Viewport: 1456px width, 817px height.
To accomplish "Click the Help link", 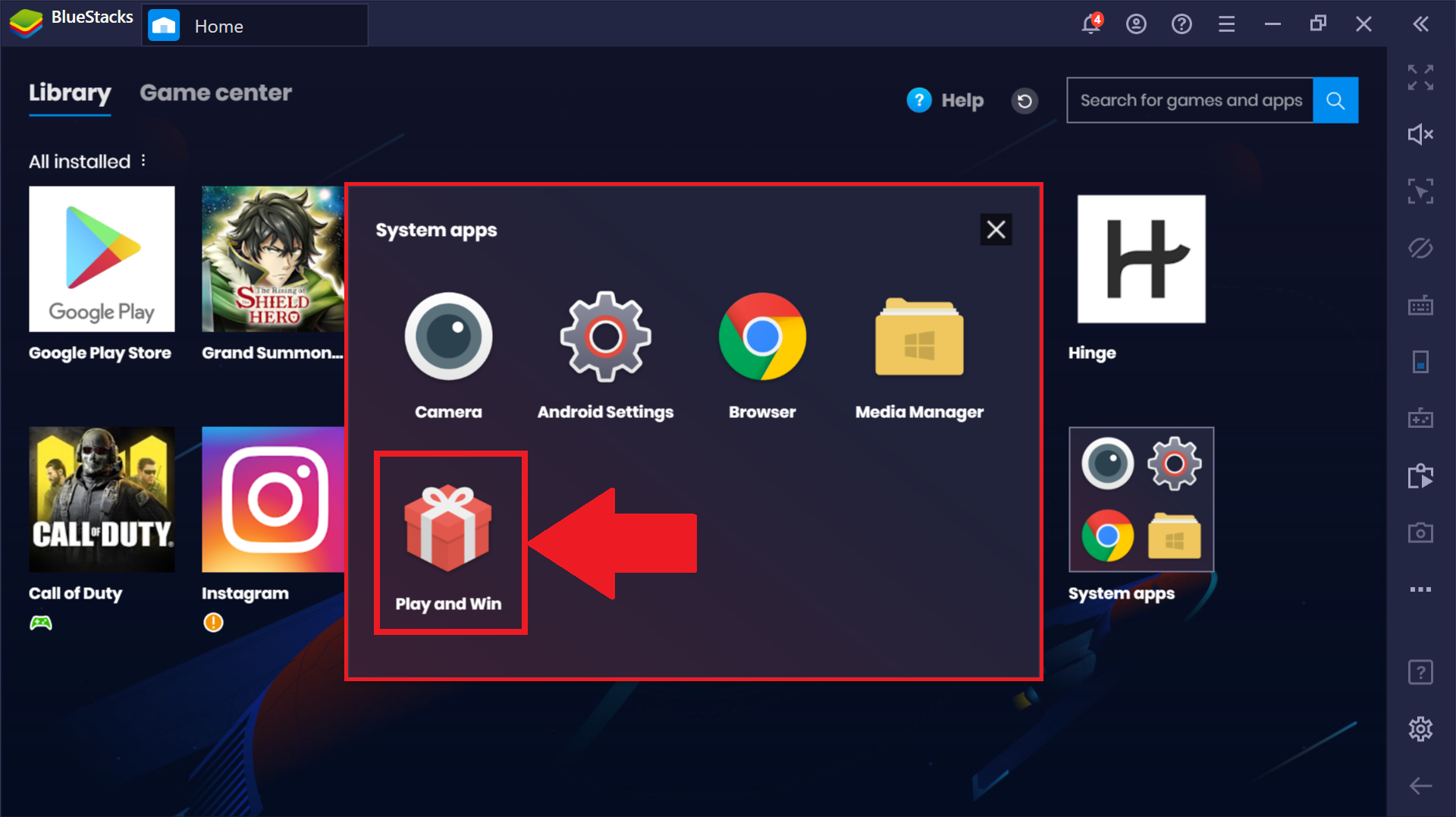I will (x=945, y=100).
